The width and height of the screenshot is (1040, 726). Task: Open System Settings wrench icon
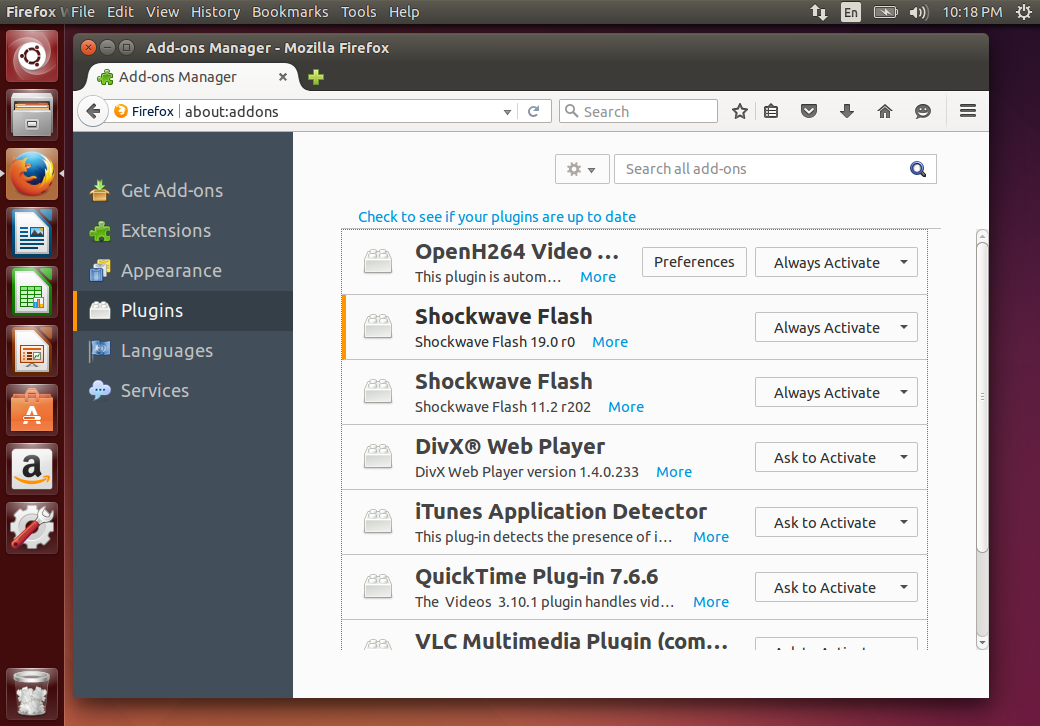pyautogui.click(x=32, y=528)
